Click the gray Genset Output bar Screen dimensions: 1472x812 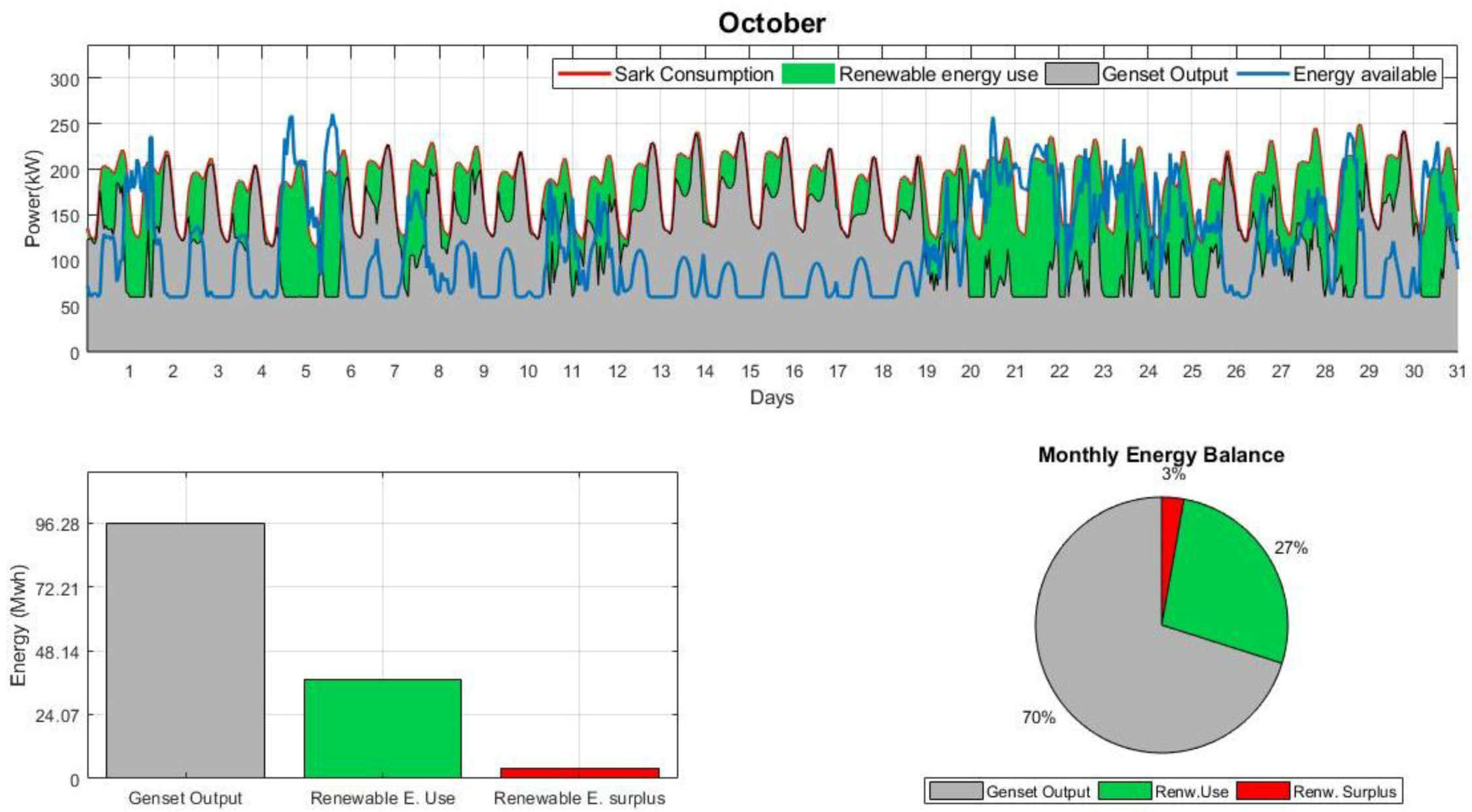(x=186, y=650)
